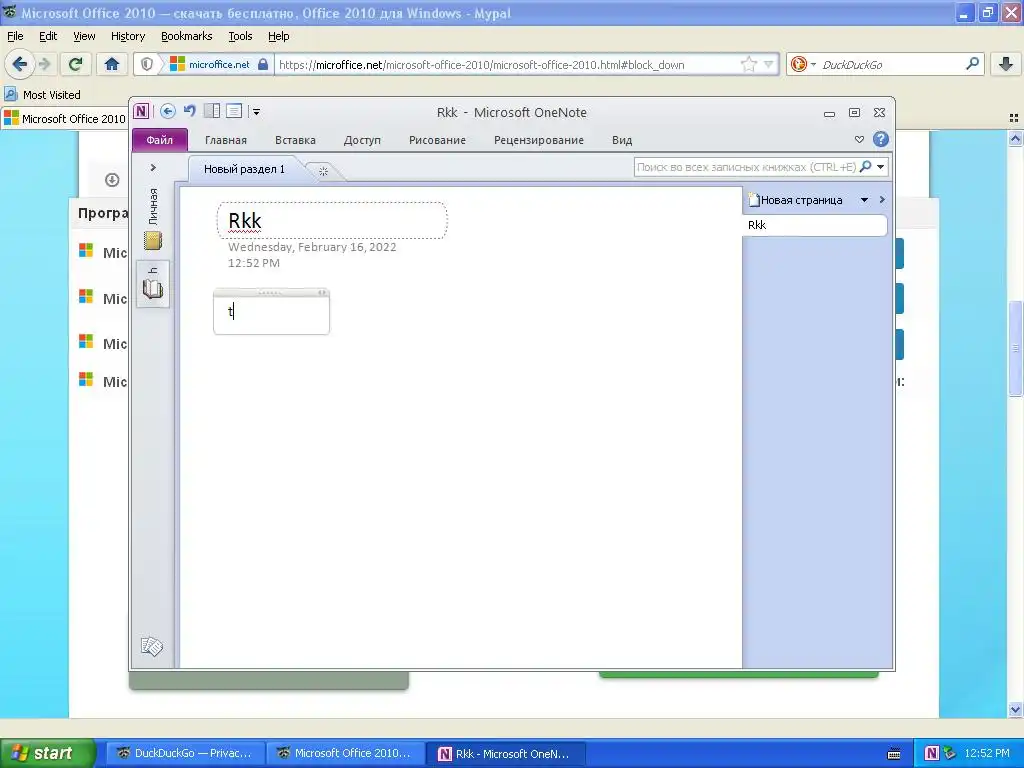Click the microffice.net site identity label
The width and height of the screenshot is (1024, 768).
(x=219, y=64)
